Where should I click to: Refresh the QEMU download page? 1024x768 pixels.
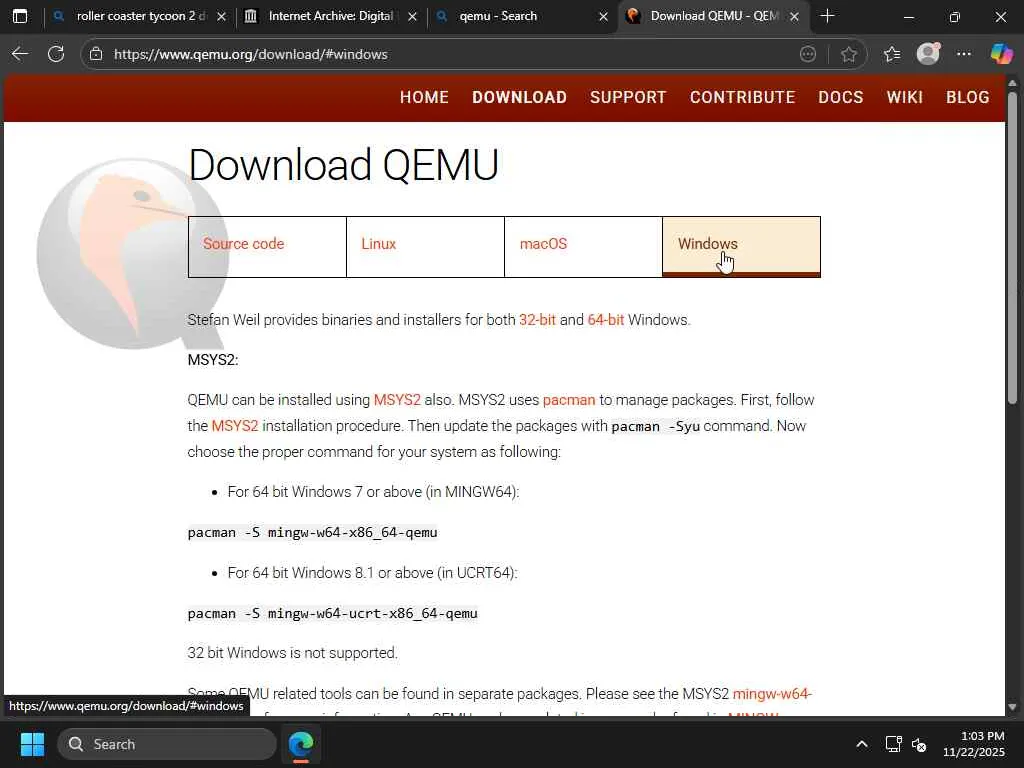coord(56,54)
